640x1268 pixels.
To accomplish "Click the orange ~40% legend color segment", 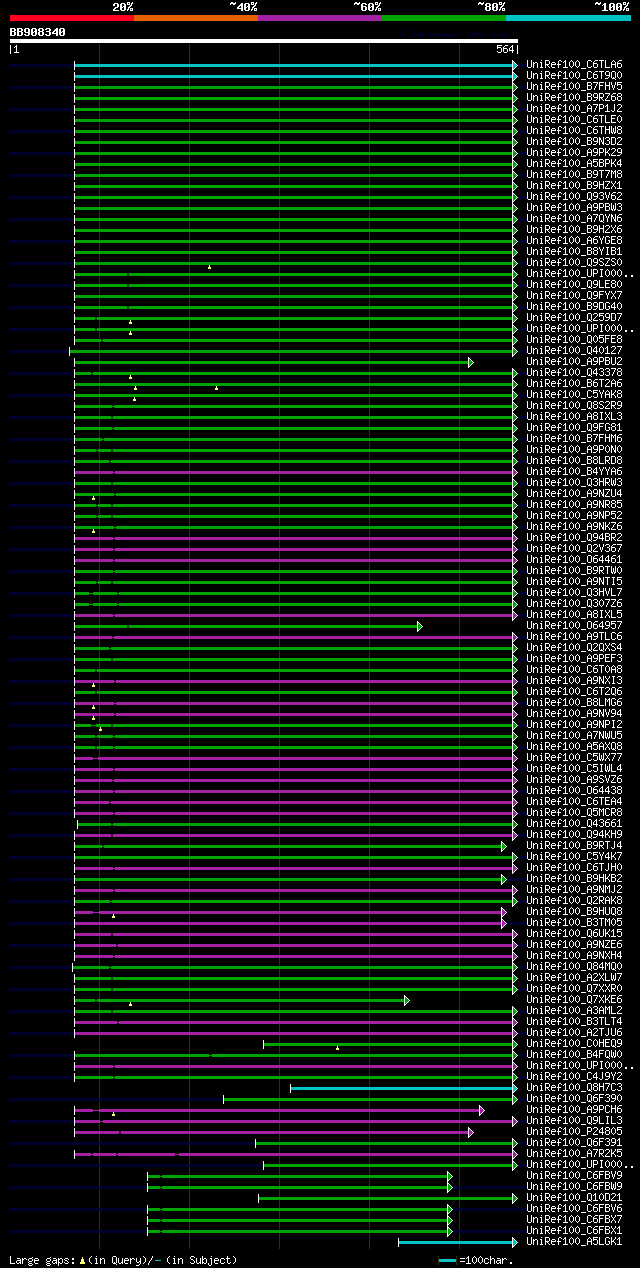I will tap(196, 18).
